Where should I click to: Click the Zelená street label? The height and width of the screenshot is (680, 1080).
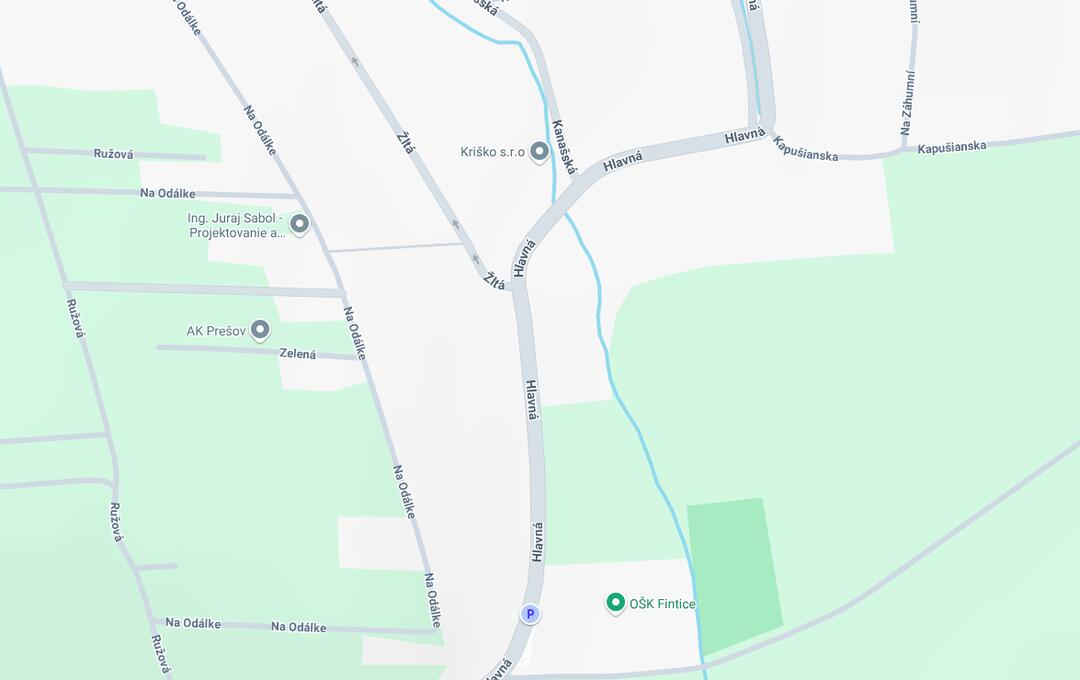[x=298, y=353]
